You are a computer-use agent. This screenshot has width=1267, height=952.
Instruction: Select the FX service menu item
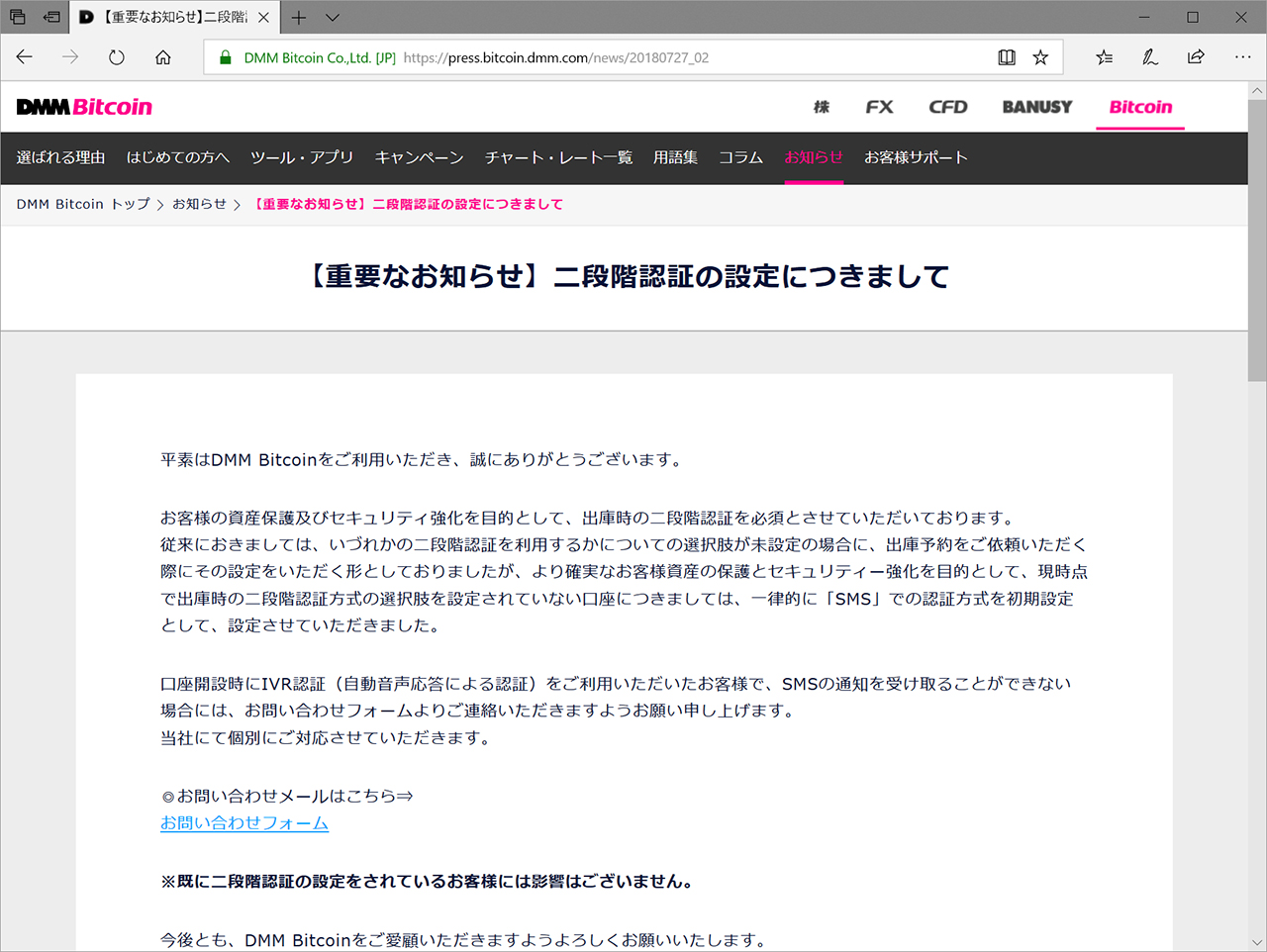(x=879, y=107)
